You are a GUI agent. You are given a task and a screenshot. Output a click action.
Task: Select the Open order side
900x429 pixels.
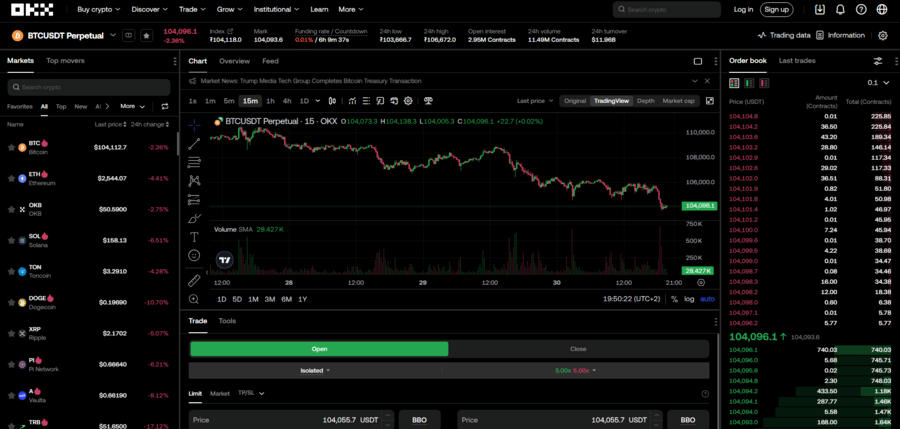pyautogui.click(x=319, y=349)
